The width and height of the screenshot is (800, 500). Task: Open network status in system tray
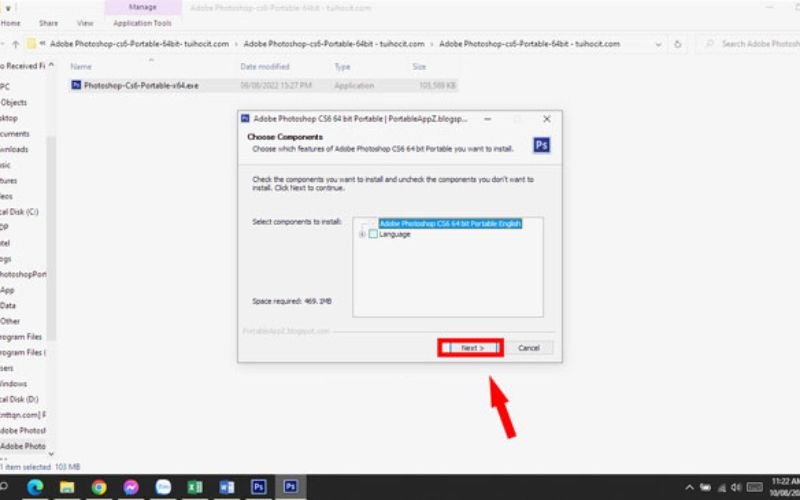tap(721, 488)
